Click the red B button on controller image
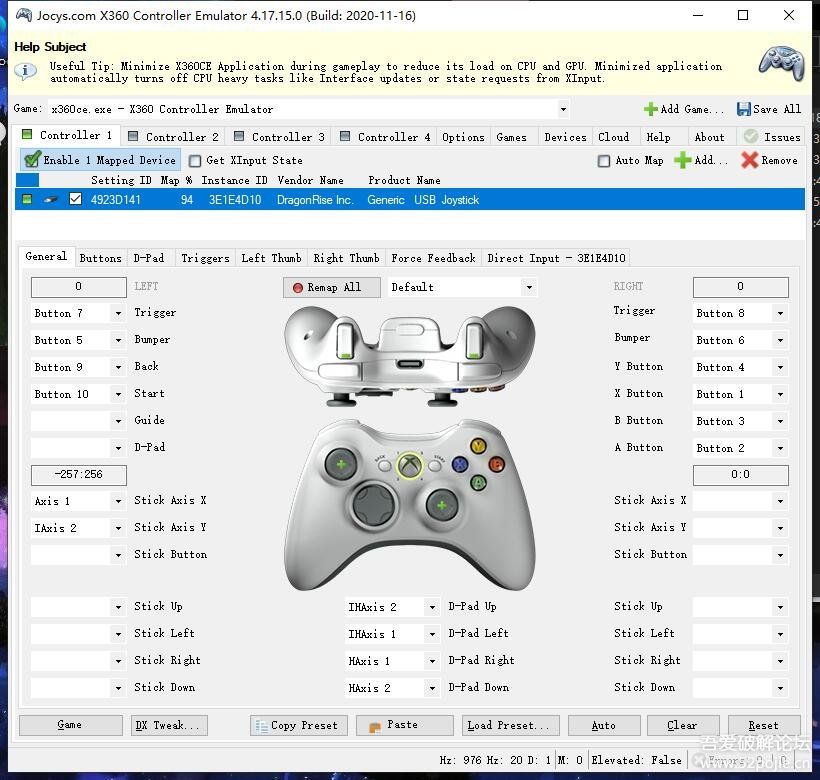Image resolution: width=820 pixels, height=780 pixels. point(496,464)
